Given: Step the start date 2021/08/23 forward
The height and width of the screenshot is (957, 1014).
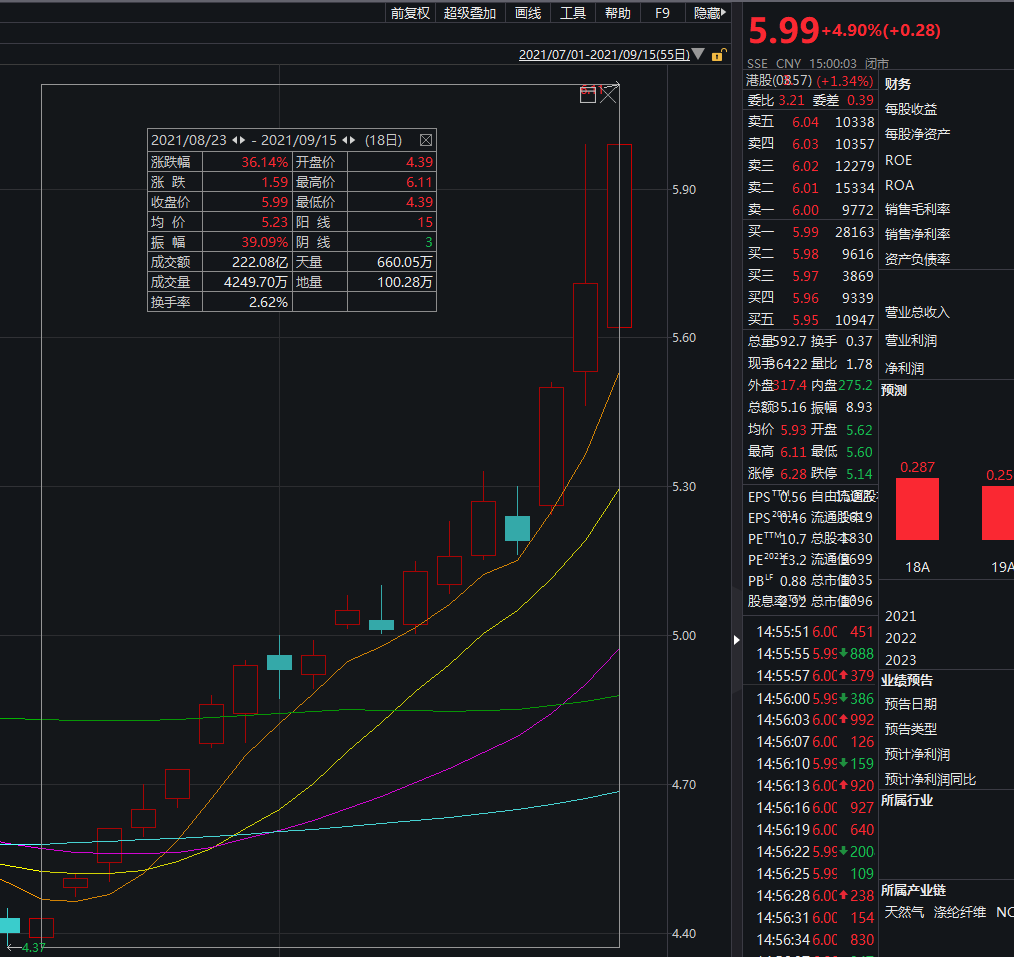Looking at the screenshot, I should pyautogui.click(x=242, y=140).
